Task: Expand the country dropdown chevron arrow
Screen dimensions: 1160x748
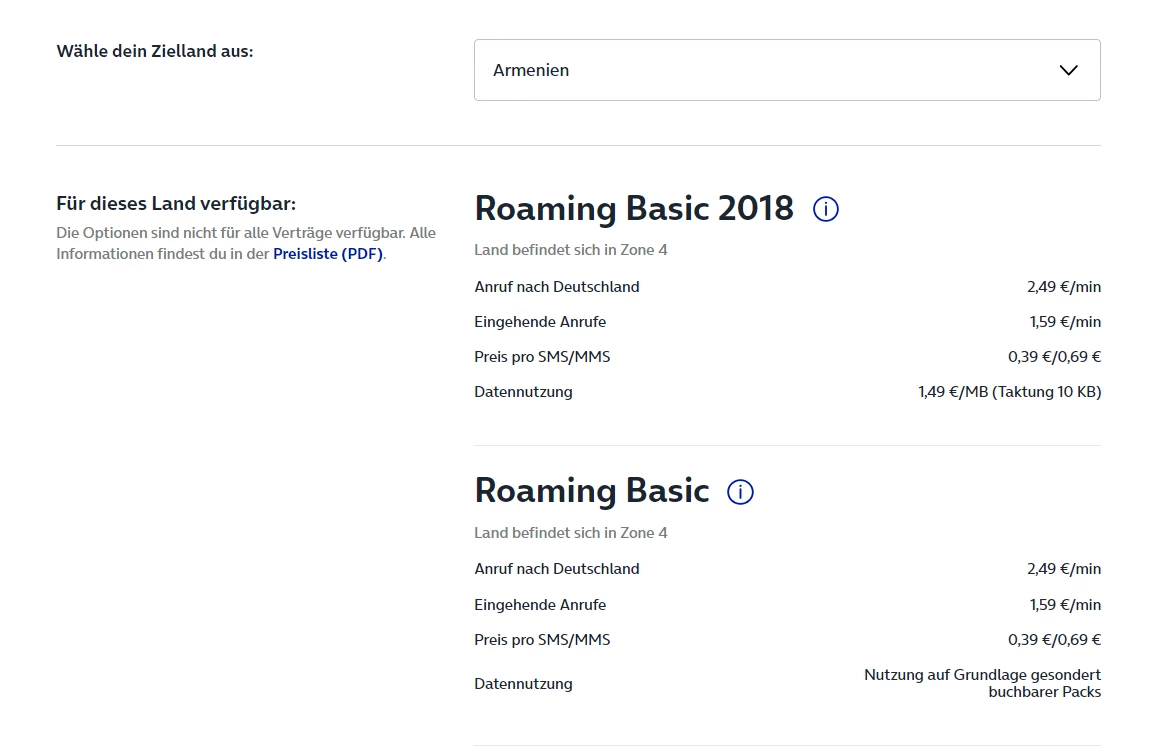Action: click(x=1068, y=70)
